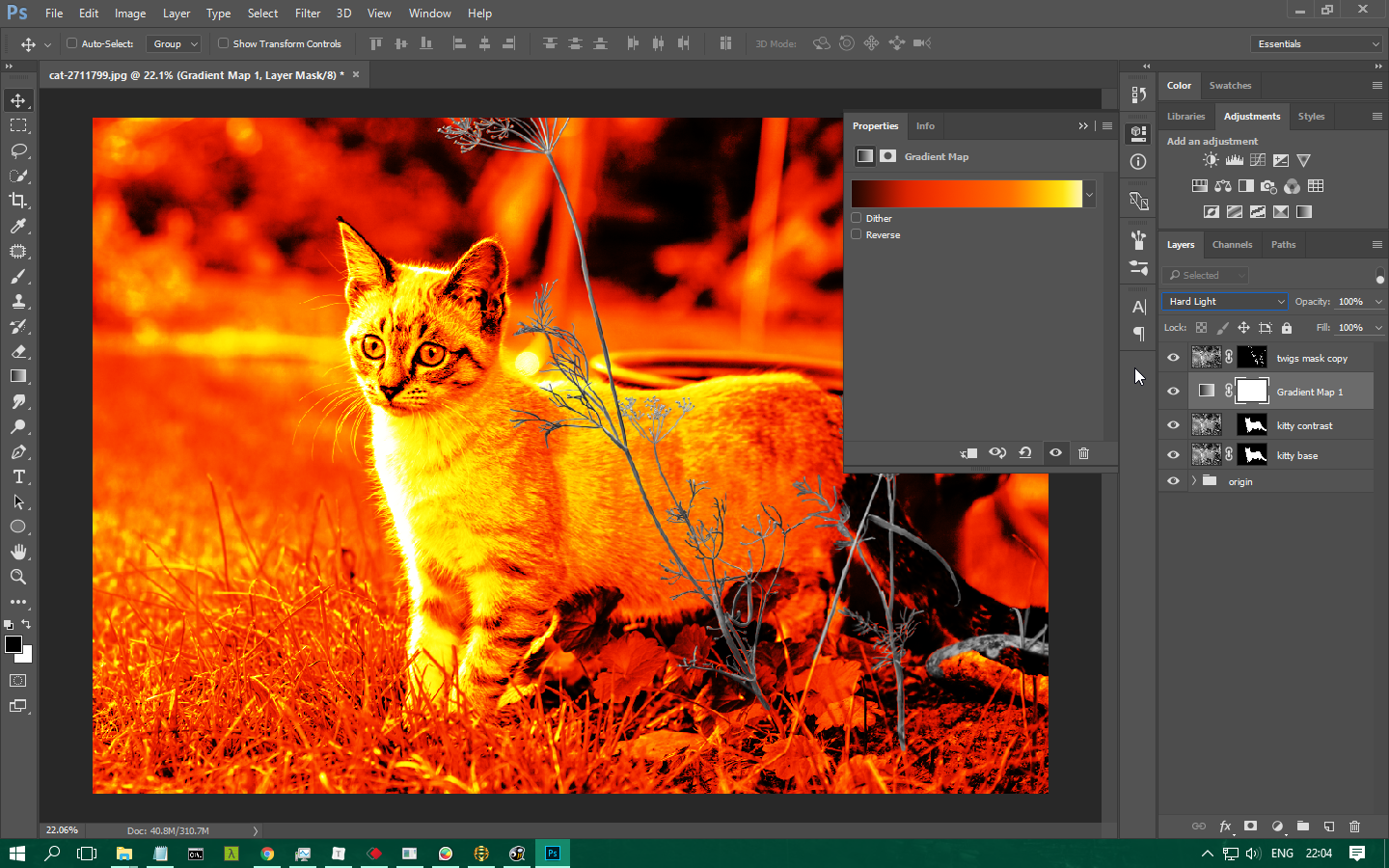The width and height of the screenshot is (1389, 868).
Task: Click the background color swatch
Action: point(27,658)
